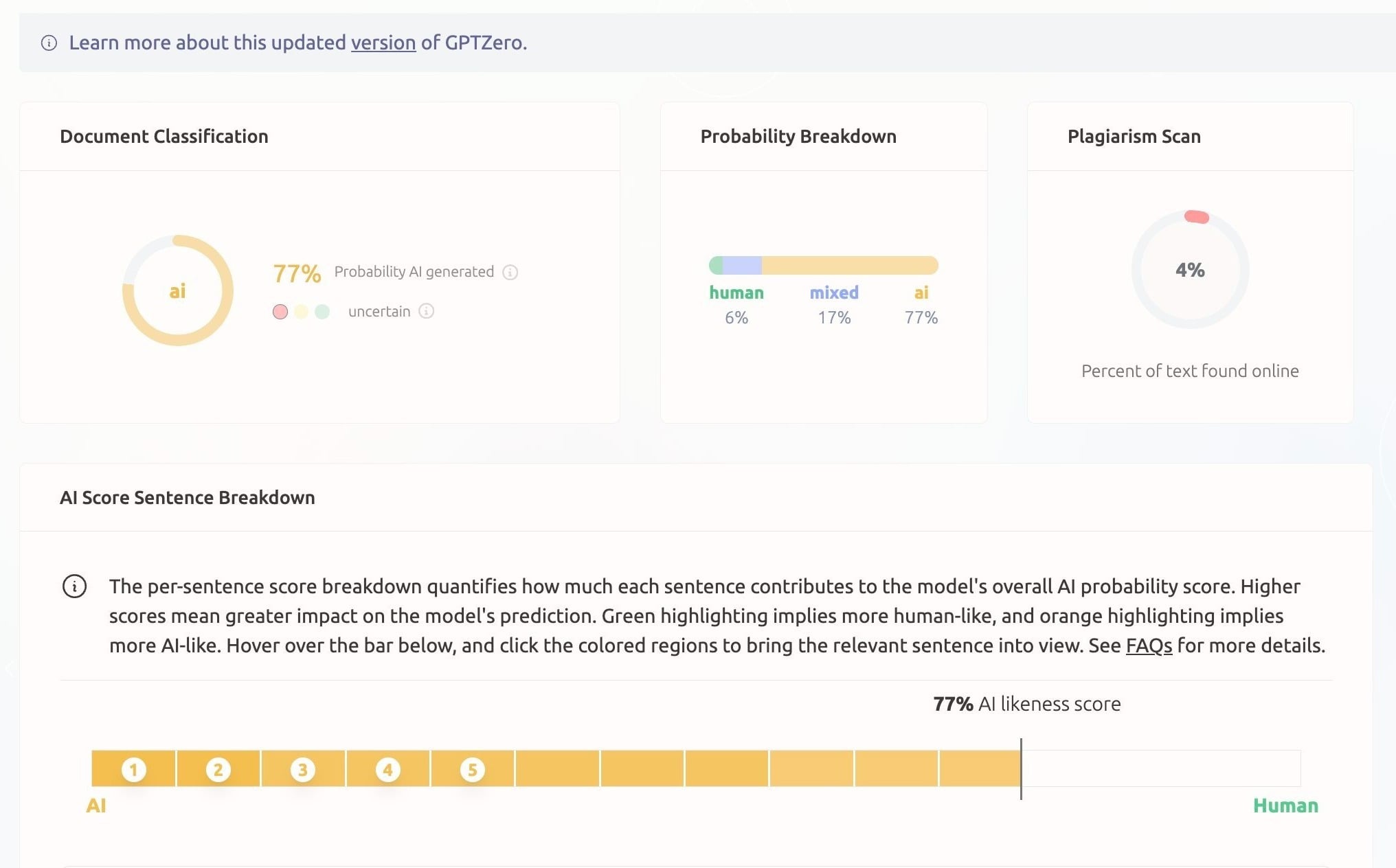
Task: Click the yellow confidence indicator dot
Action: pyautogui.click(x=301, y=312)
